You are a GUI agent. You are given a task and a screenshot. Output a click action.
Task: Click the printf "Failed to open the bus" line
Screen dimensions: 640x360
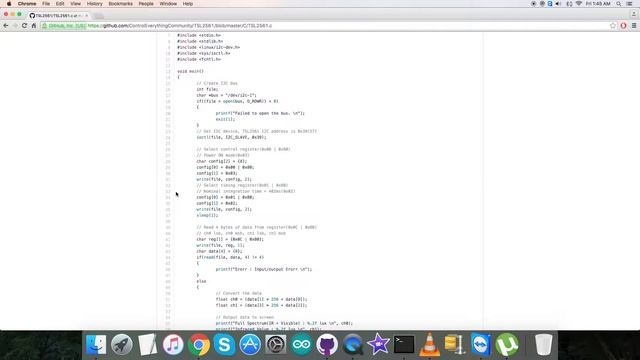point(260,113)
